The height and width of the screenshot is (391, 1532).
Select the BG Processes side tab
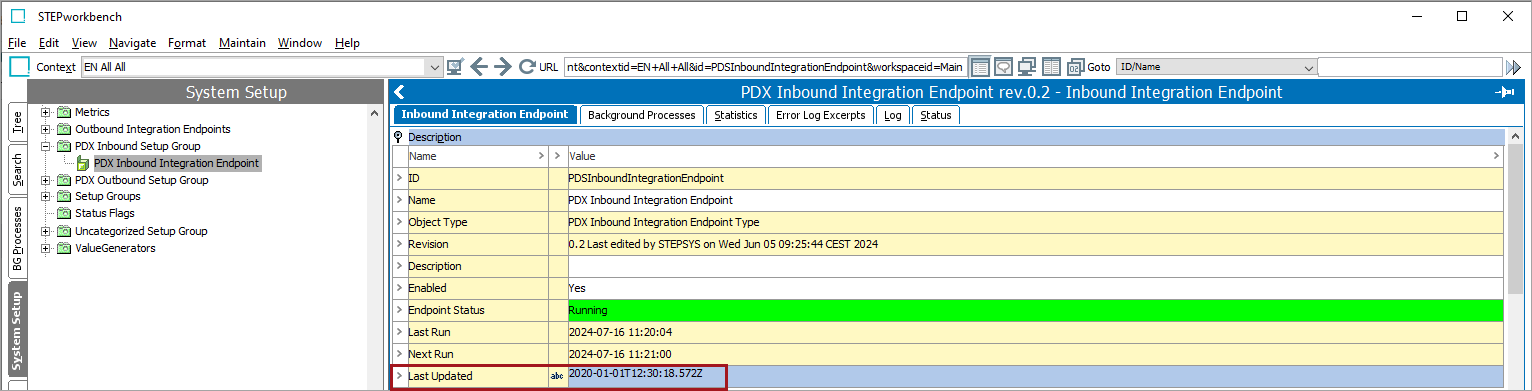click(17, 239)
